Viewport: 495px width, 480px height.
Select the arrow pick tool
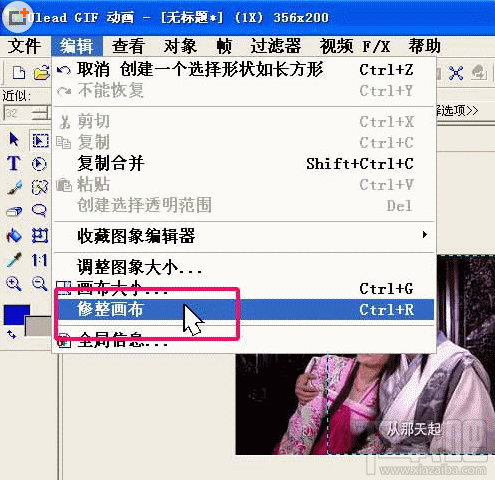coord(14,140)
